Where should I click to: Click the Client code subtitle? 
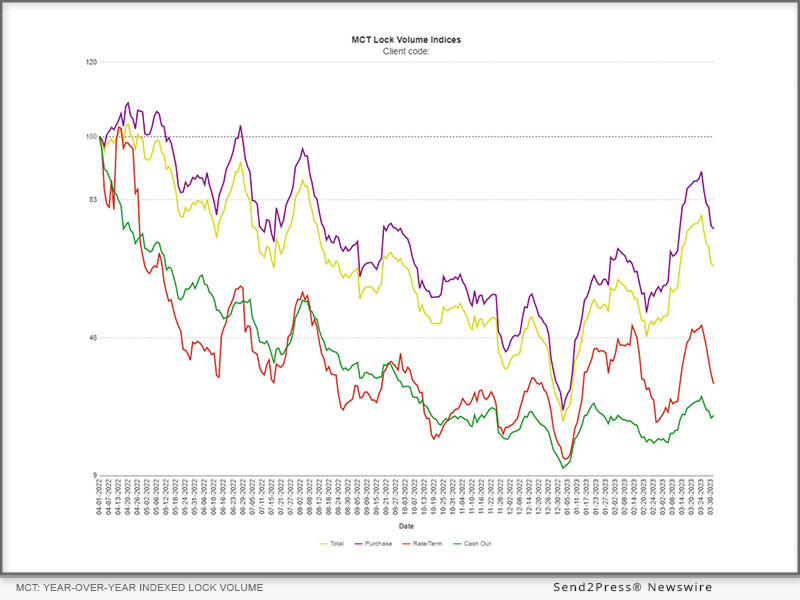pyautogui.click(x=406, y=51)
